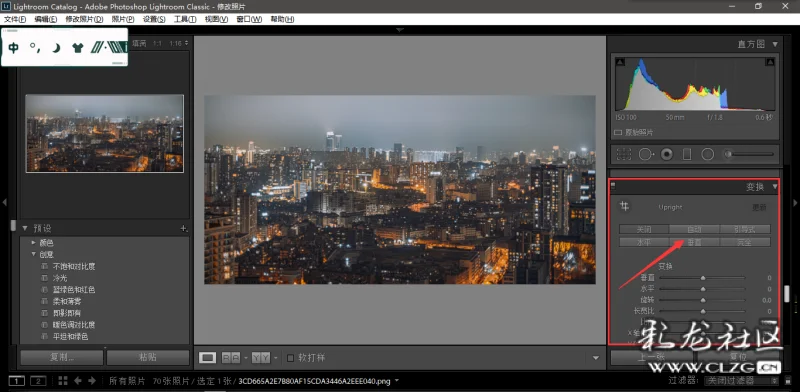Open the 修改照片 menu
The image size is (800, 392).
point(84,19)
